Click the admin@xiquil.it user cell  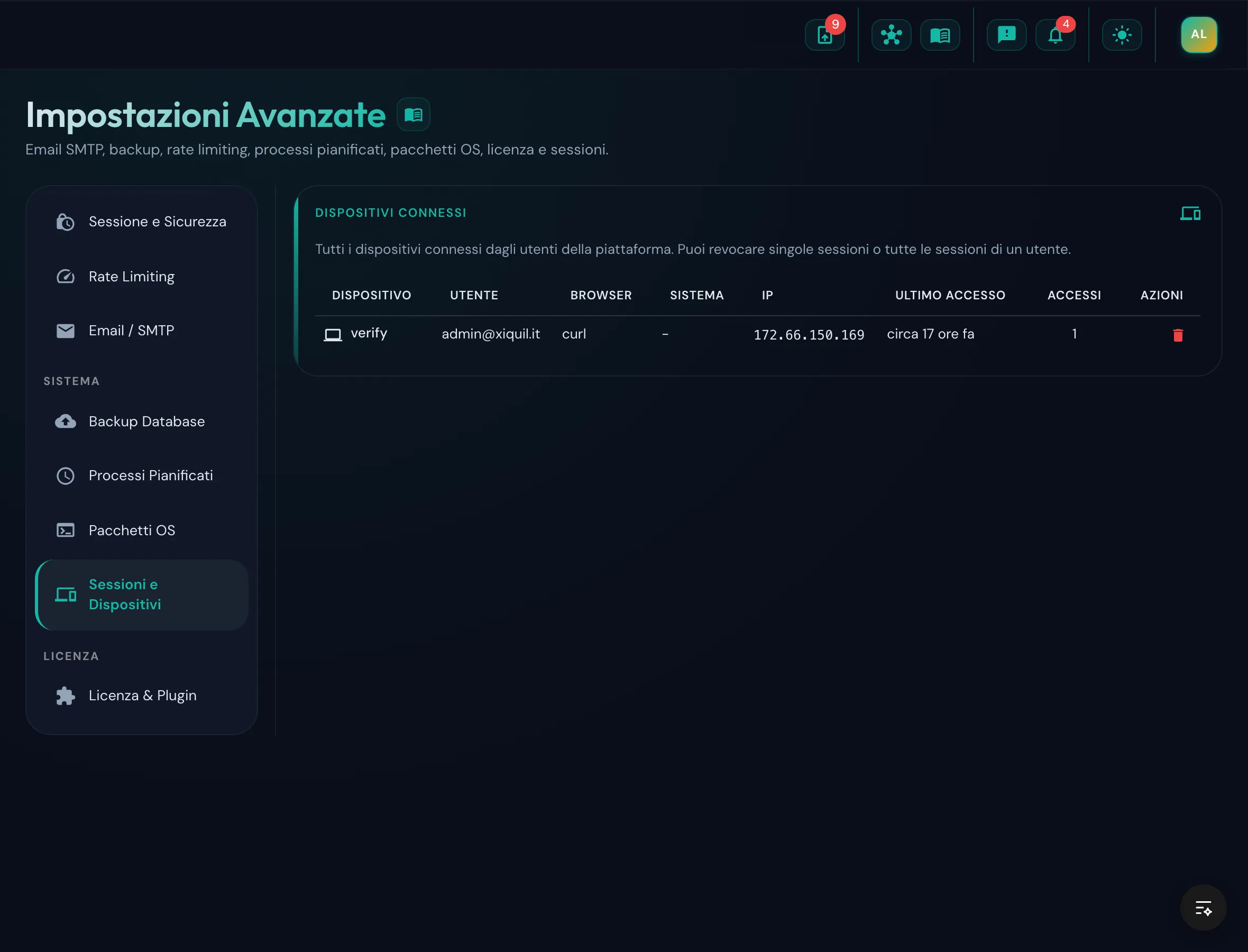click(491, 334)
